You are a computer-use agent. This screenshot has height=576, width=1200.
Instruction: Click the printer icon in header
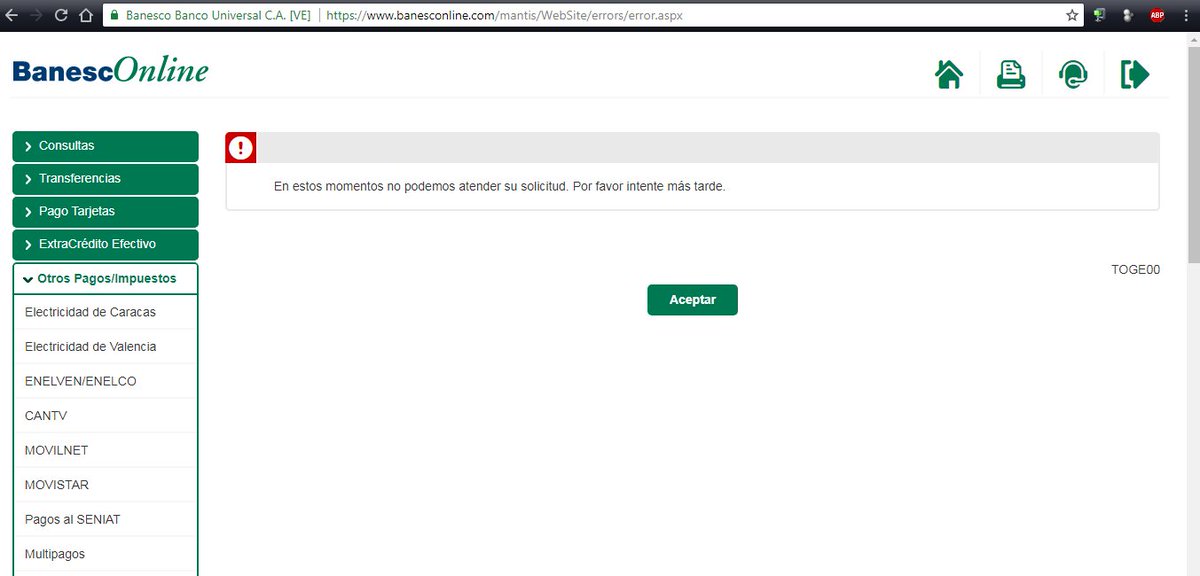pos(1011,75)
